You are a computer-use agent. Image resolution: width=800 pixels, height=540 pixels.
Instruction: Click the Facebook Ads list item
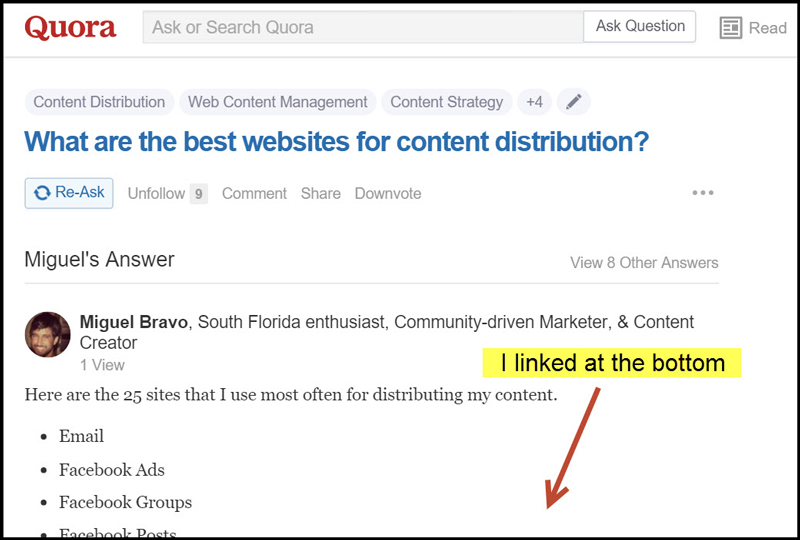[112, 470]
